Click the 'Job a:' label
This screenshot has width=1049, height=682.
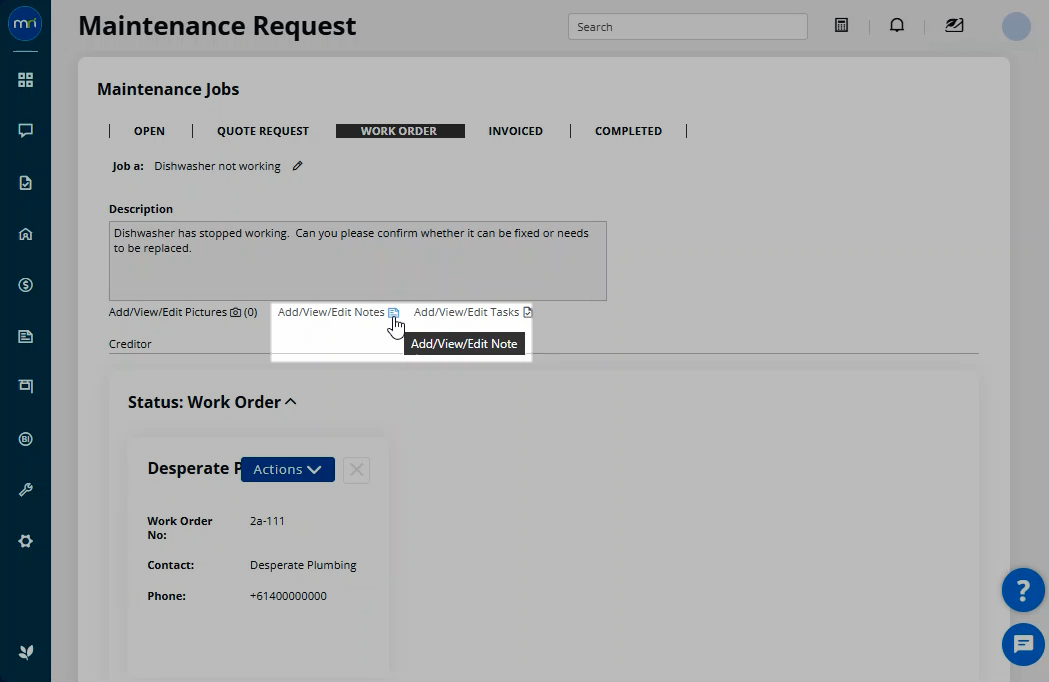(128, 166)
